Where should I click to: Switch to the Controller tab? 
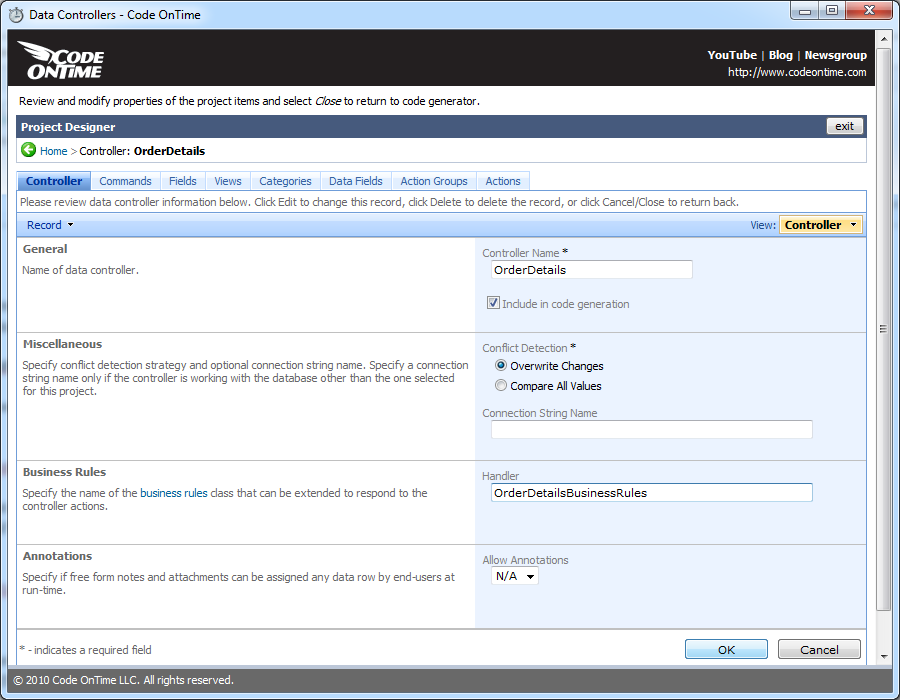[x=54, y=181]
